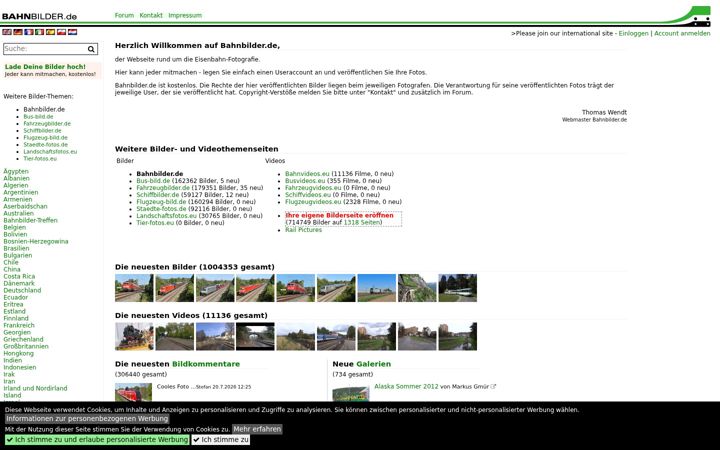
Task: Open Landschaftsfotos.eu in main Bilder list
Action: point(167,216)
